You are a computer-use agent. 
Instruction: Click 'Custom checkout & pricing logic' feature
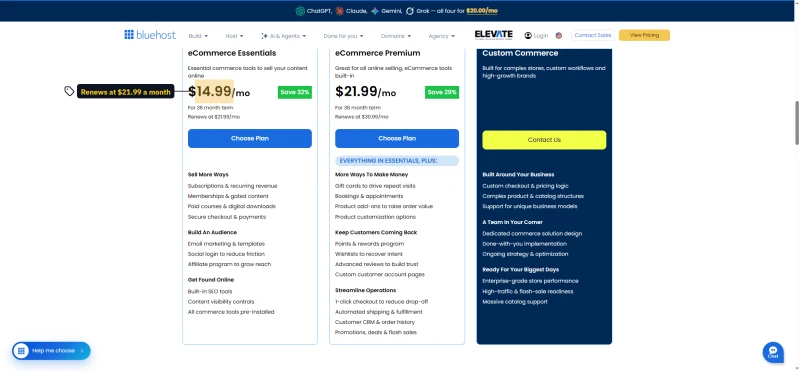526,186
